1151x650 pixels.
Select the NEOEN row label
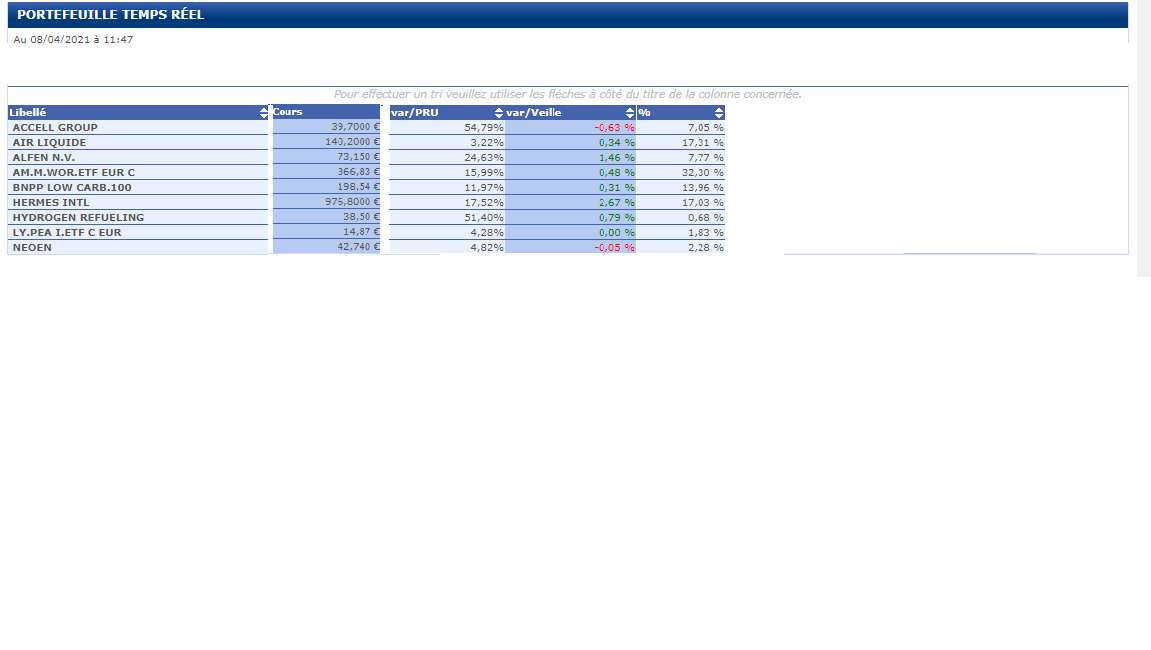tap(32, 248)
